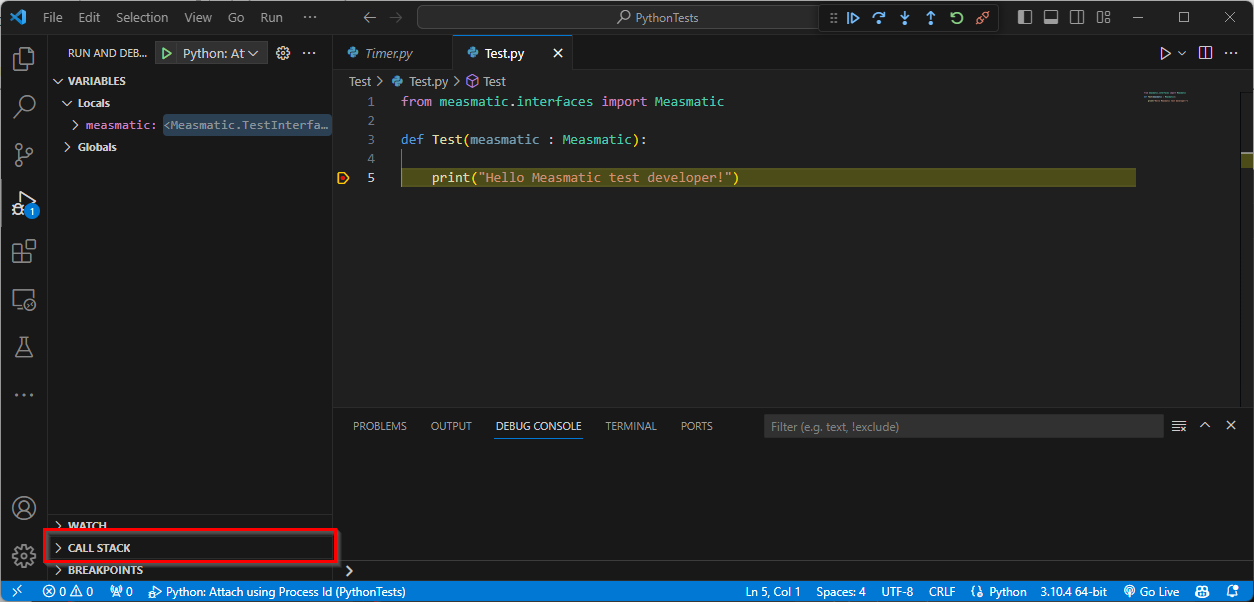This screenshot has width=1254, height=602.
Task: Open Run and Debug views and more actions
Action: [309, 53]
